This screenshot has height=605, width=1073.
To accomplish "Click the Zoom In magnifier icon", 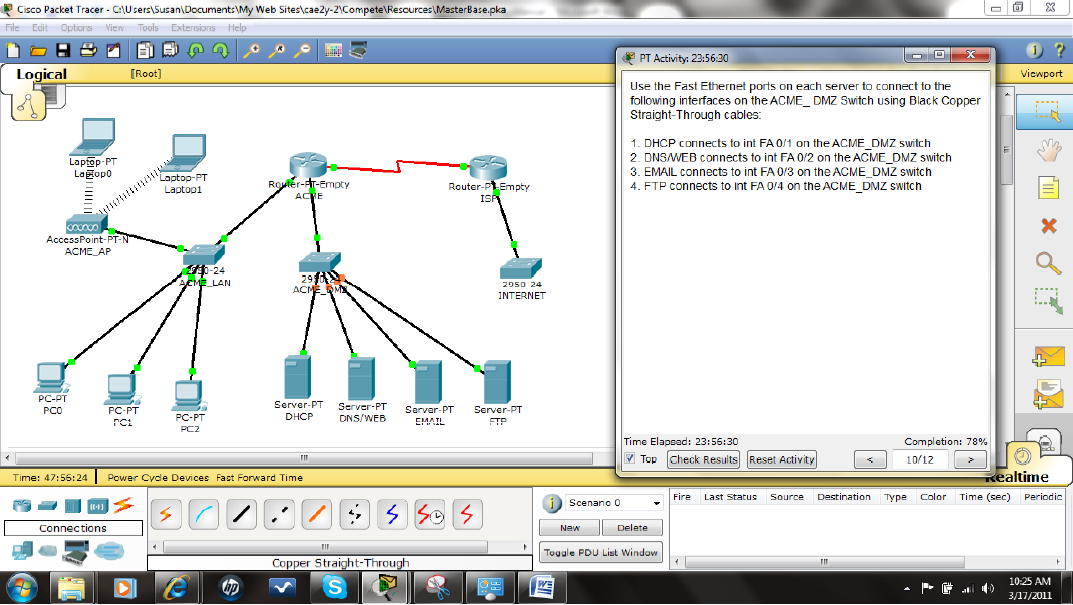I will 252,50.
